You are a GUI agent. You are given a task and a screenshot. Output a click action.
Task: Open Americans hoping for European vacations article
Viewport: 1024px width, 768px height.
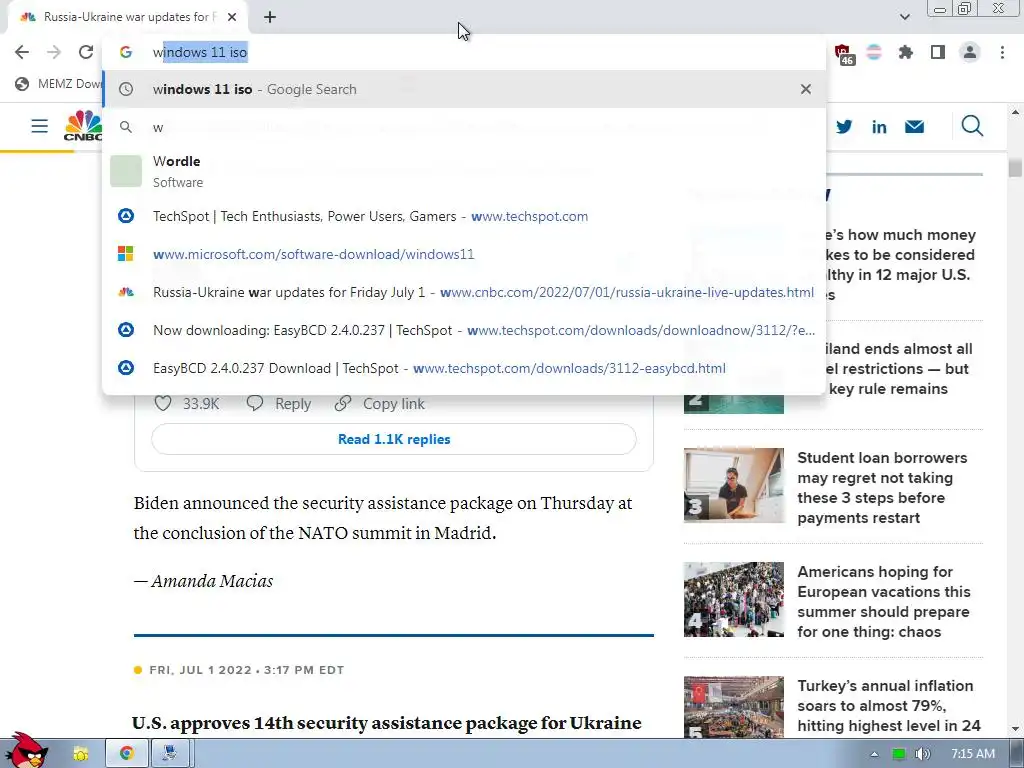tap(884, 601)
